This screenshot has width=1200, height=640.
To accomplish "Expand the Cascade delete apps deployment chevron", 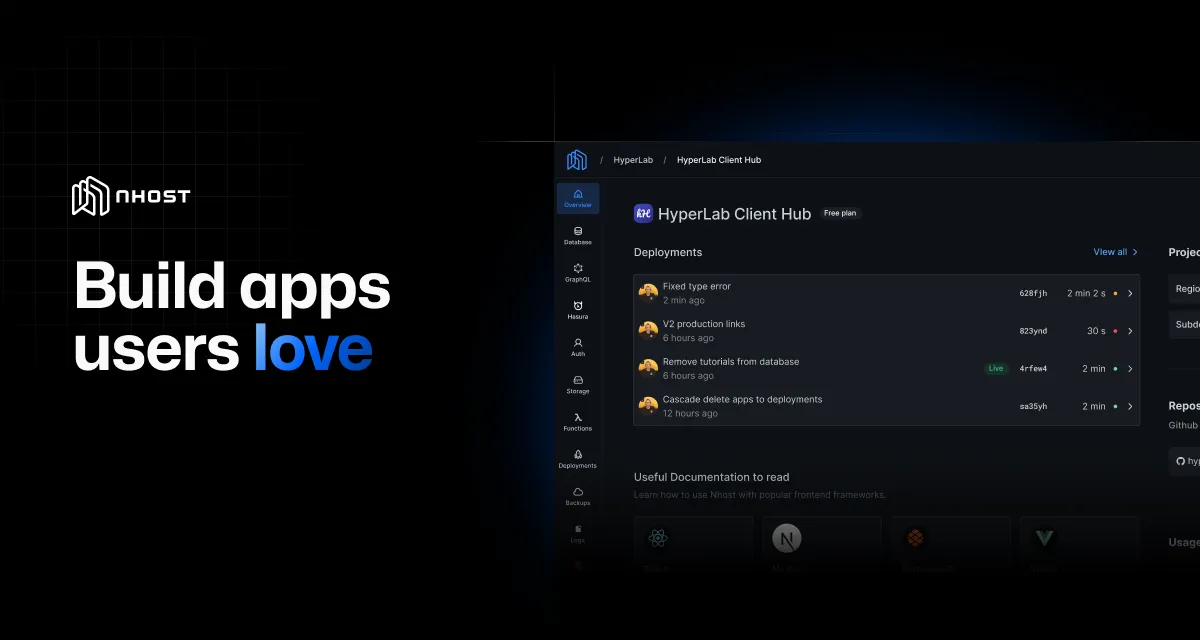I will tap(1130, 406).
